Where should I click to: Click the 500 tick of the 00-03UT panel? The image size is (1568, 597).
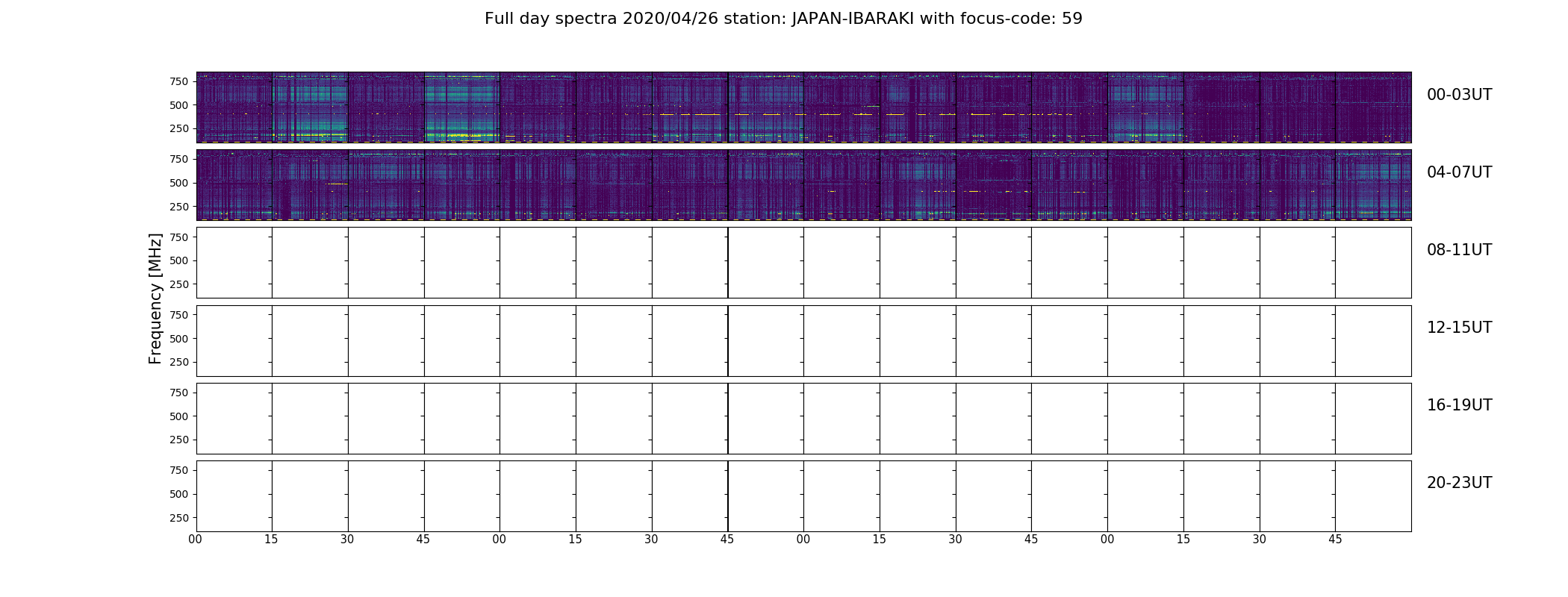179,105
